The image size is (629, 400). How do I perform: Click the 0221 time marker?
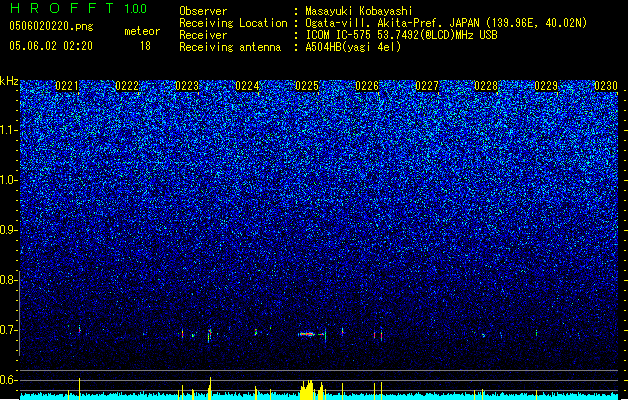click(67, 86)
